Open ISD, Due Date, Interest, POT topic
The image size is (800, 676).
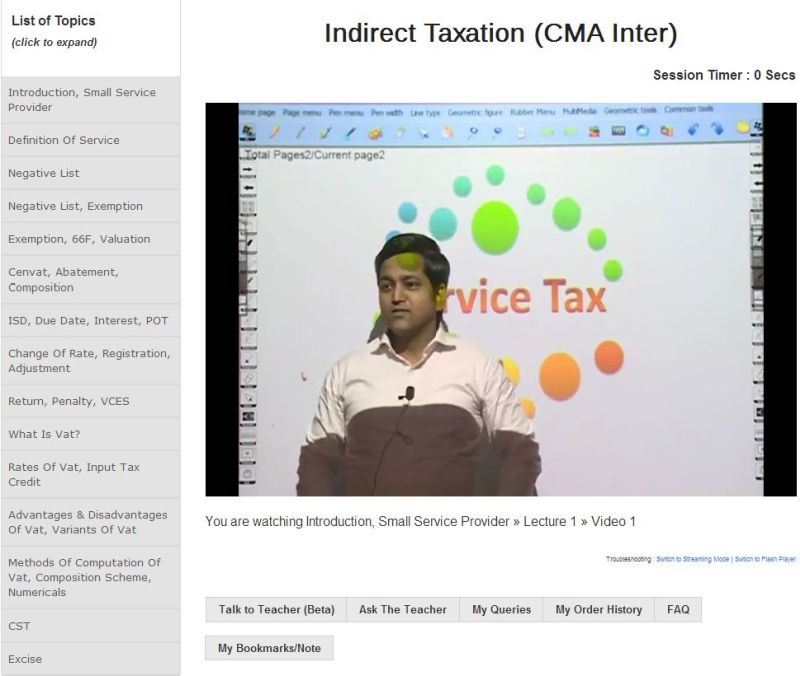tap(90, 321)
